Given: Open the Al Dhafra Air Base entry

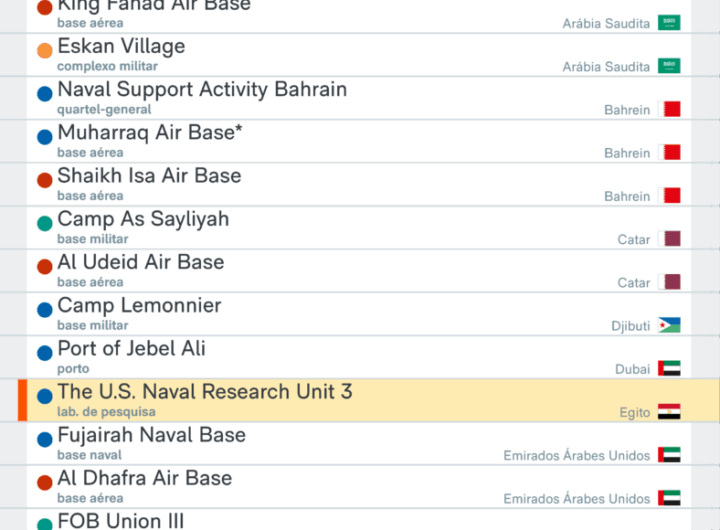Looking at the screenshot, I should pyautogui.click(x=145, y=478).
